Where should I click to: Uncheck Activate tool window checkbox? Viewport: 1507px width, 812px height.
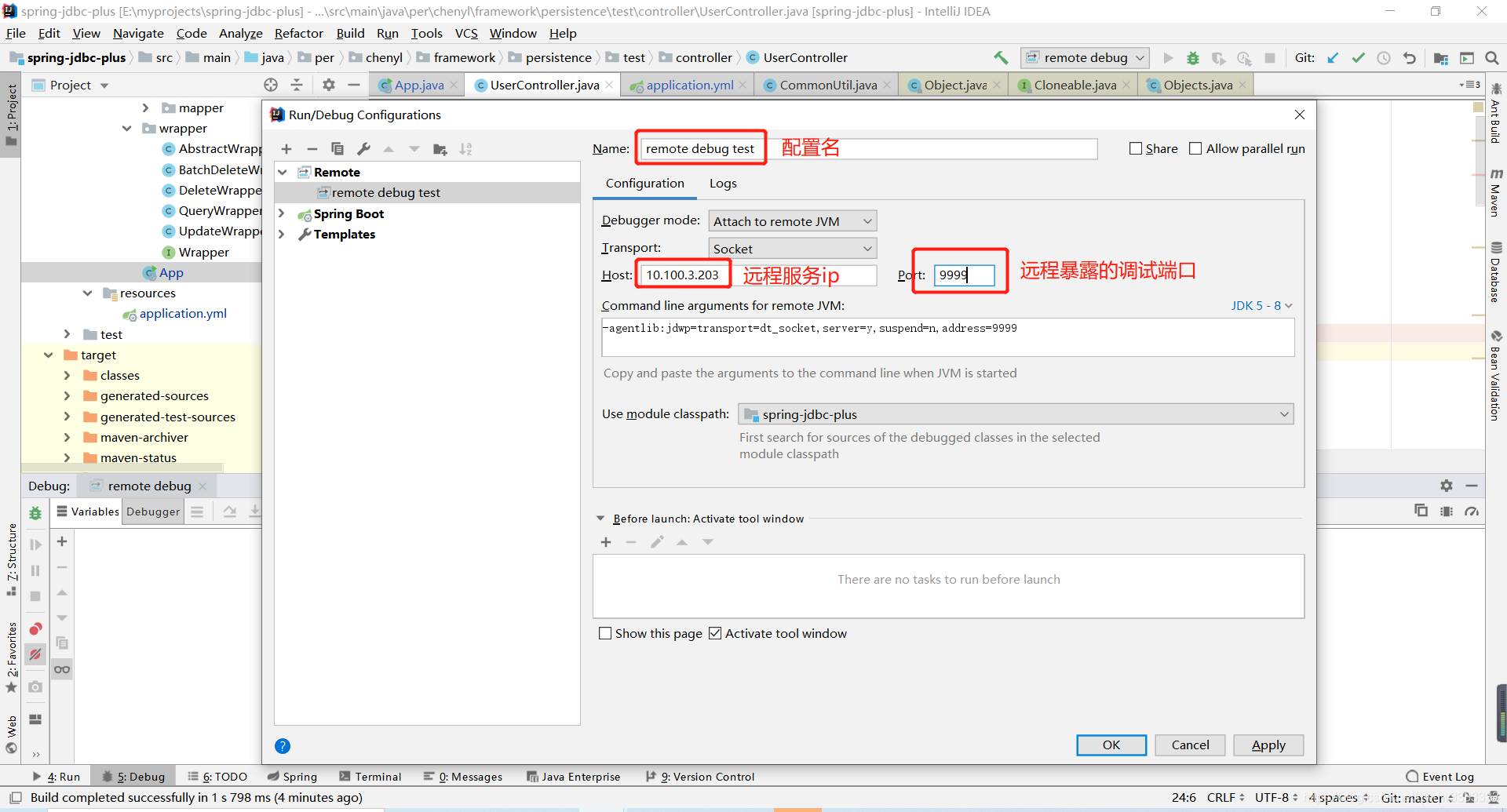pyautogui.click(x=715, y=633)
